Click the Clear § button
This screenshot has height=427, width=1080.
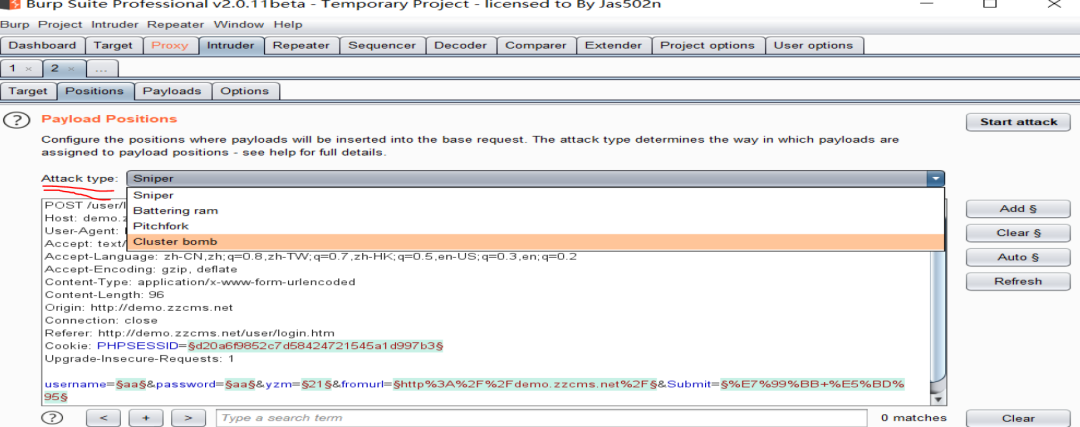pos(1018,233)
